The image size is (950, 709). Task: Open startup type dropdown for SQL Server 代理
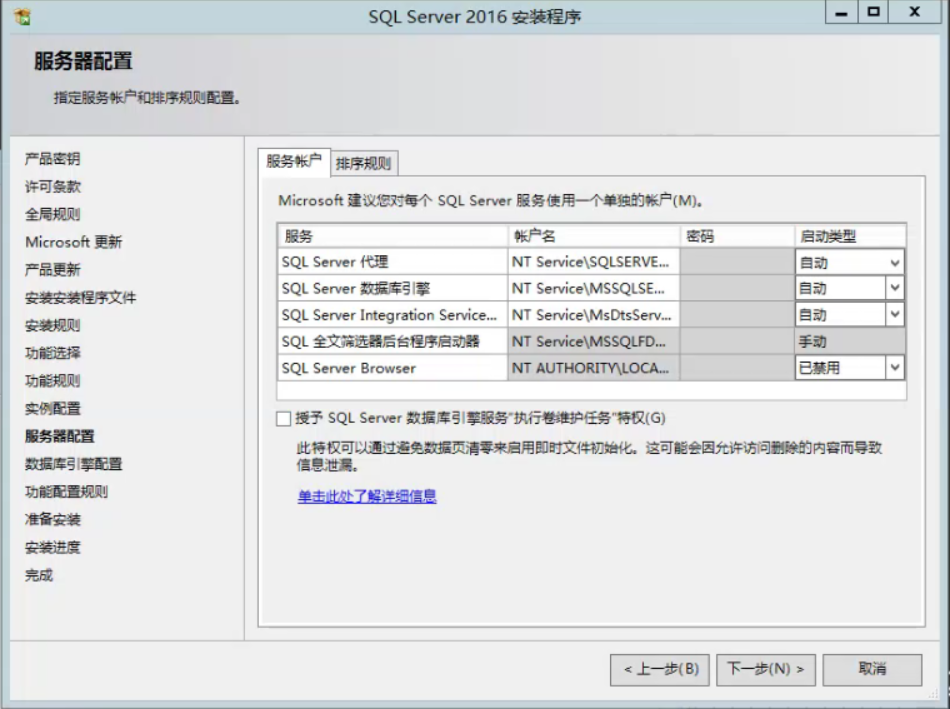point(893,261)
